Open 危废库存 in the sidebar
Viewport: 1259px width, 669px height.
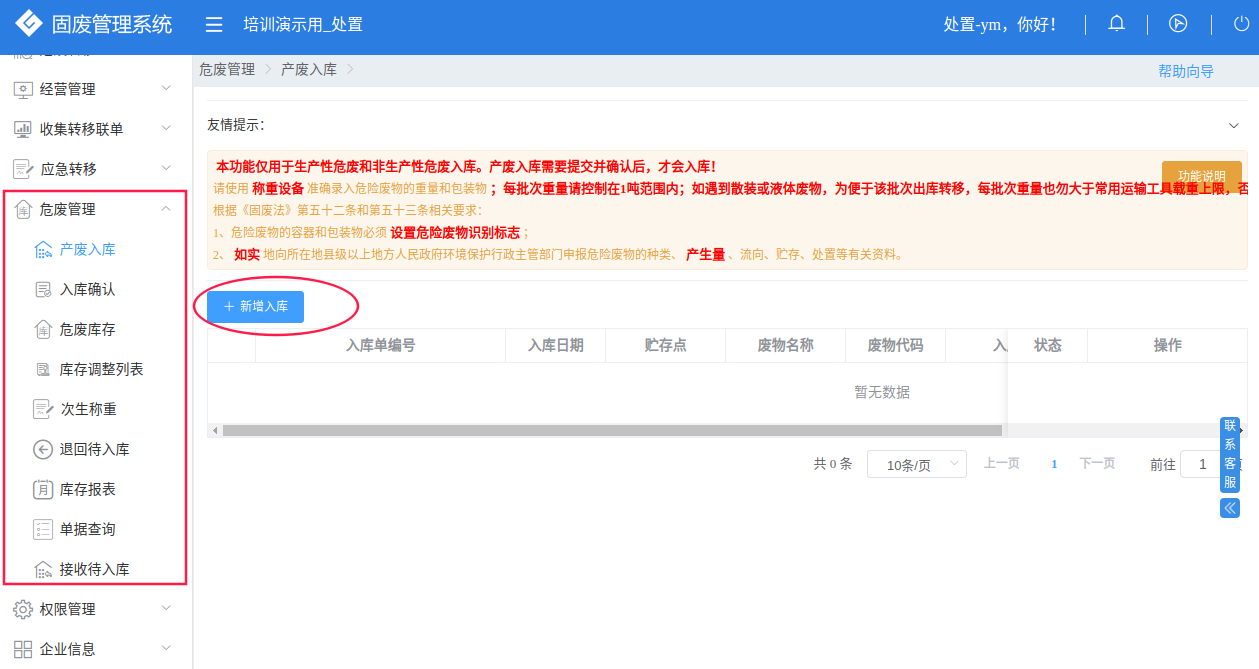click(88, 329)
